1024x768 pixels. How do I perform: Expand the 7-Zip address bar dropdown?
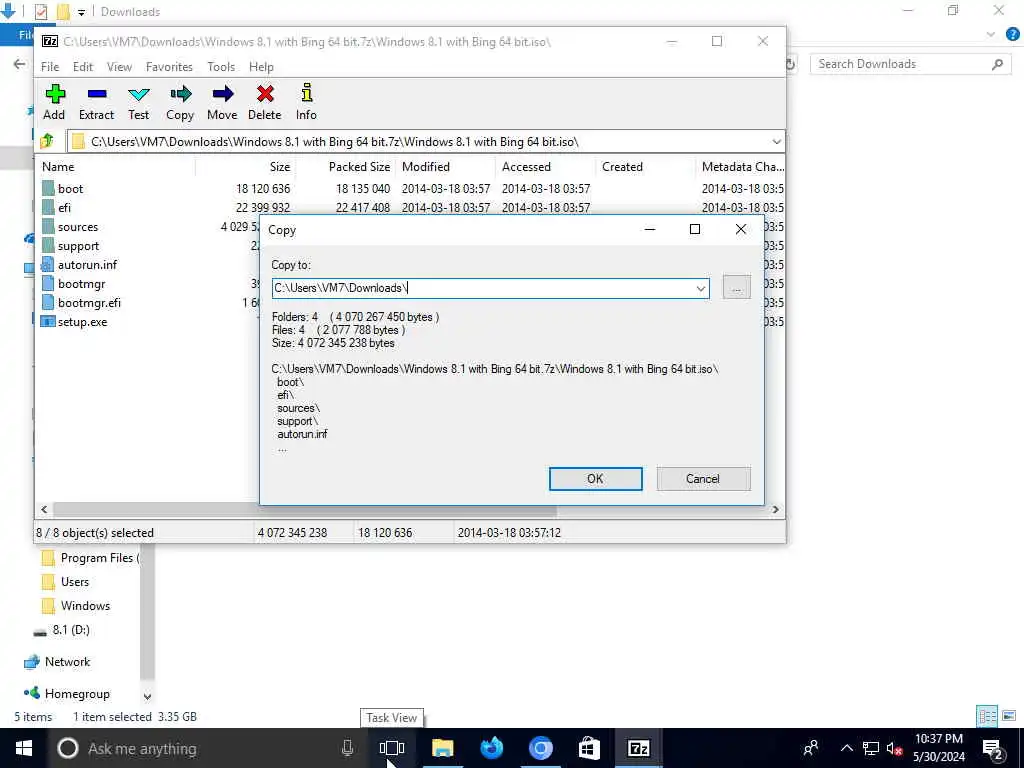776,142
